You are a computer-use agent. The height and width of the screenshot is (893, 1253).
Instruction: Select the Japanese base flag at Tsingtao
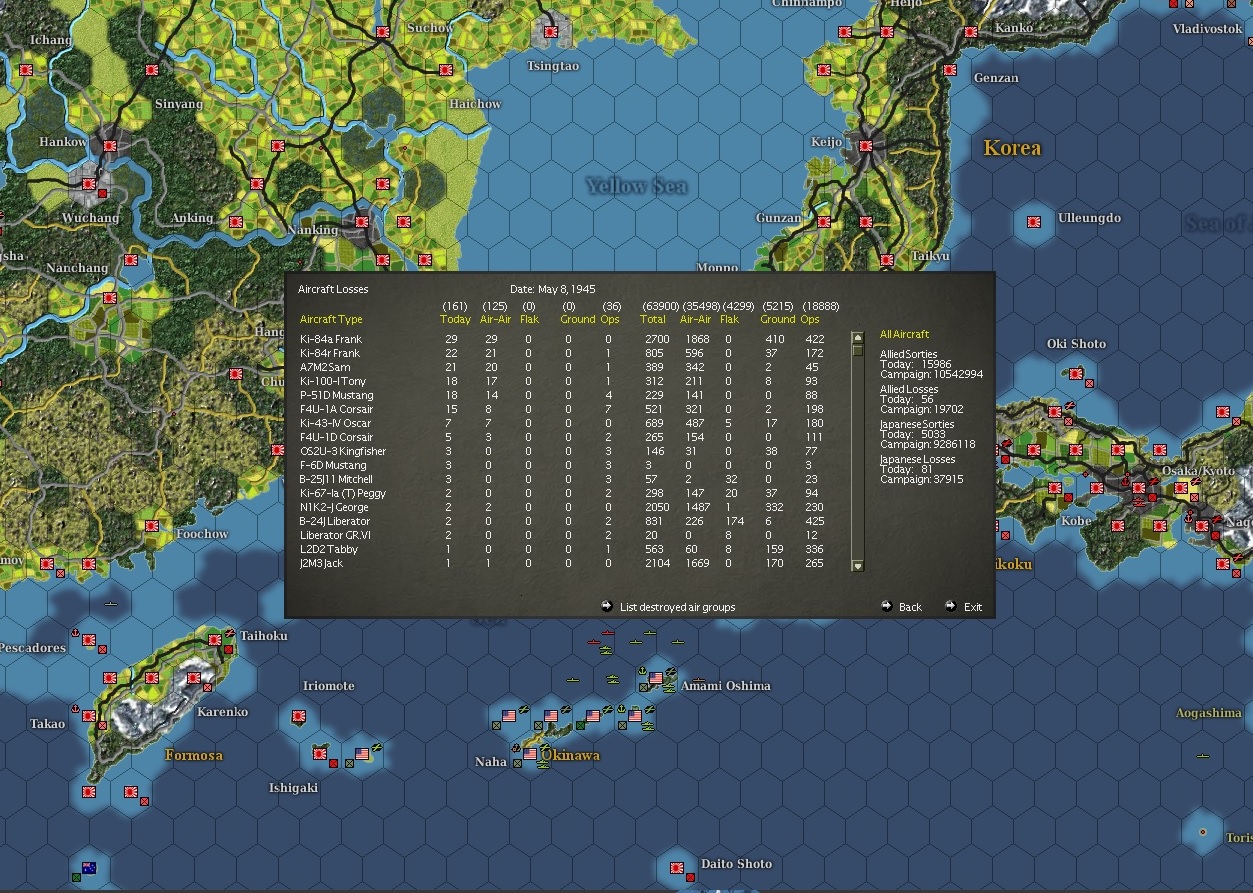[x=549, y=32]
